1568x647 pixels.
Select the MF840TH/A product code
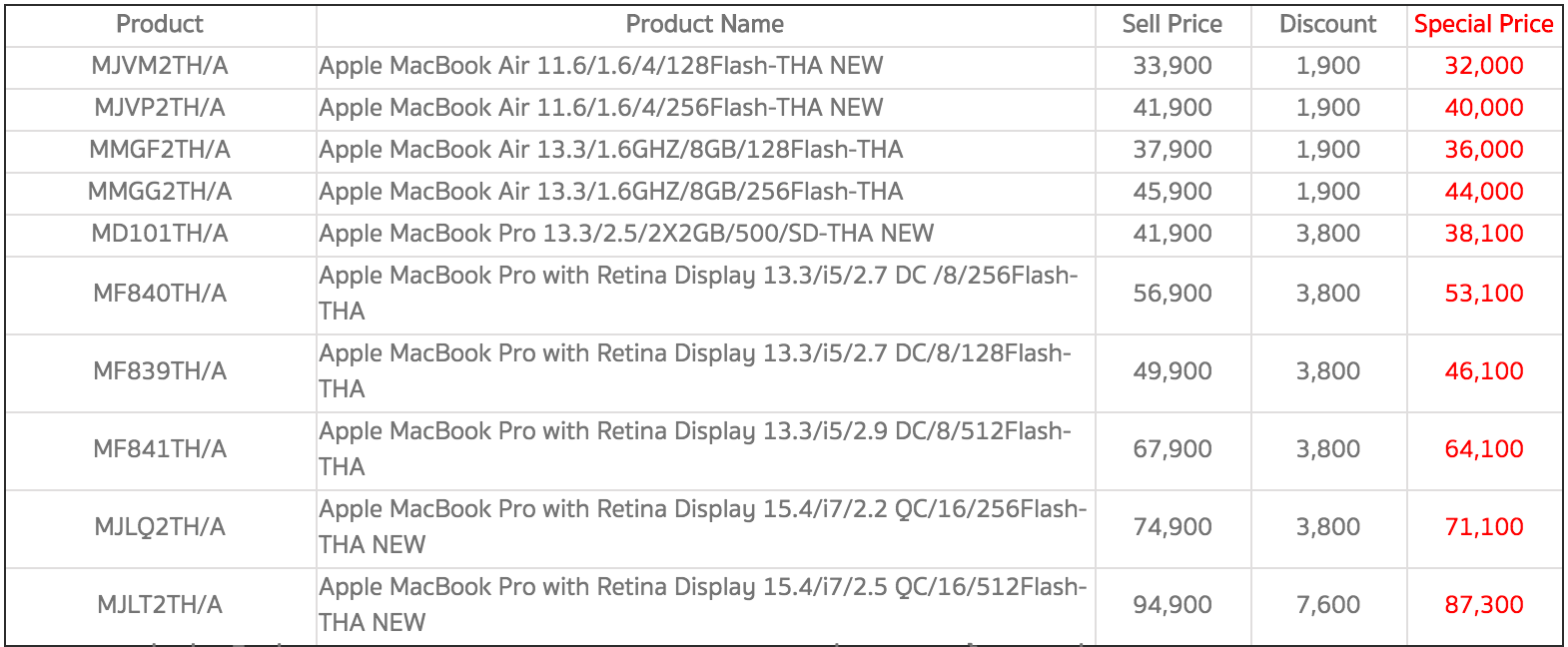click(x=160, y=294)
